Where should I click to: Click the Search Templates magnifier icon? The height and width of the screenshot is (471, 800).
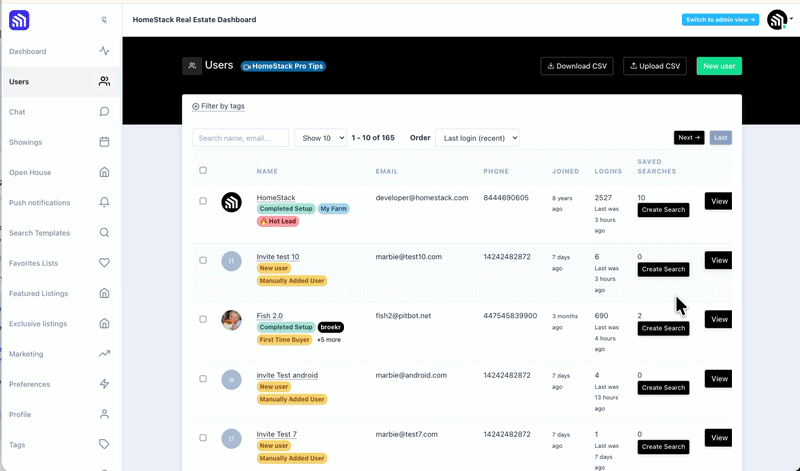point(104,233)
